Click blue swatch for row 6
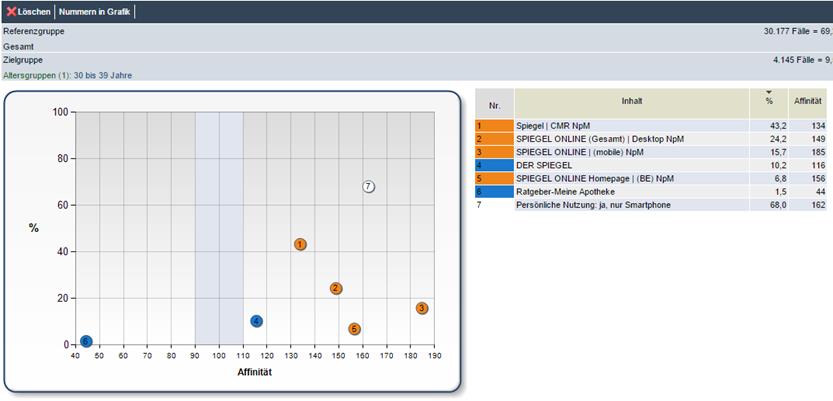Image resolution: width=833 pixels, height=401 pixels. [495, 192]
